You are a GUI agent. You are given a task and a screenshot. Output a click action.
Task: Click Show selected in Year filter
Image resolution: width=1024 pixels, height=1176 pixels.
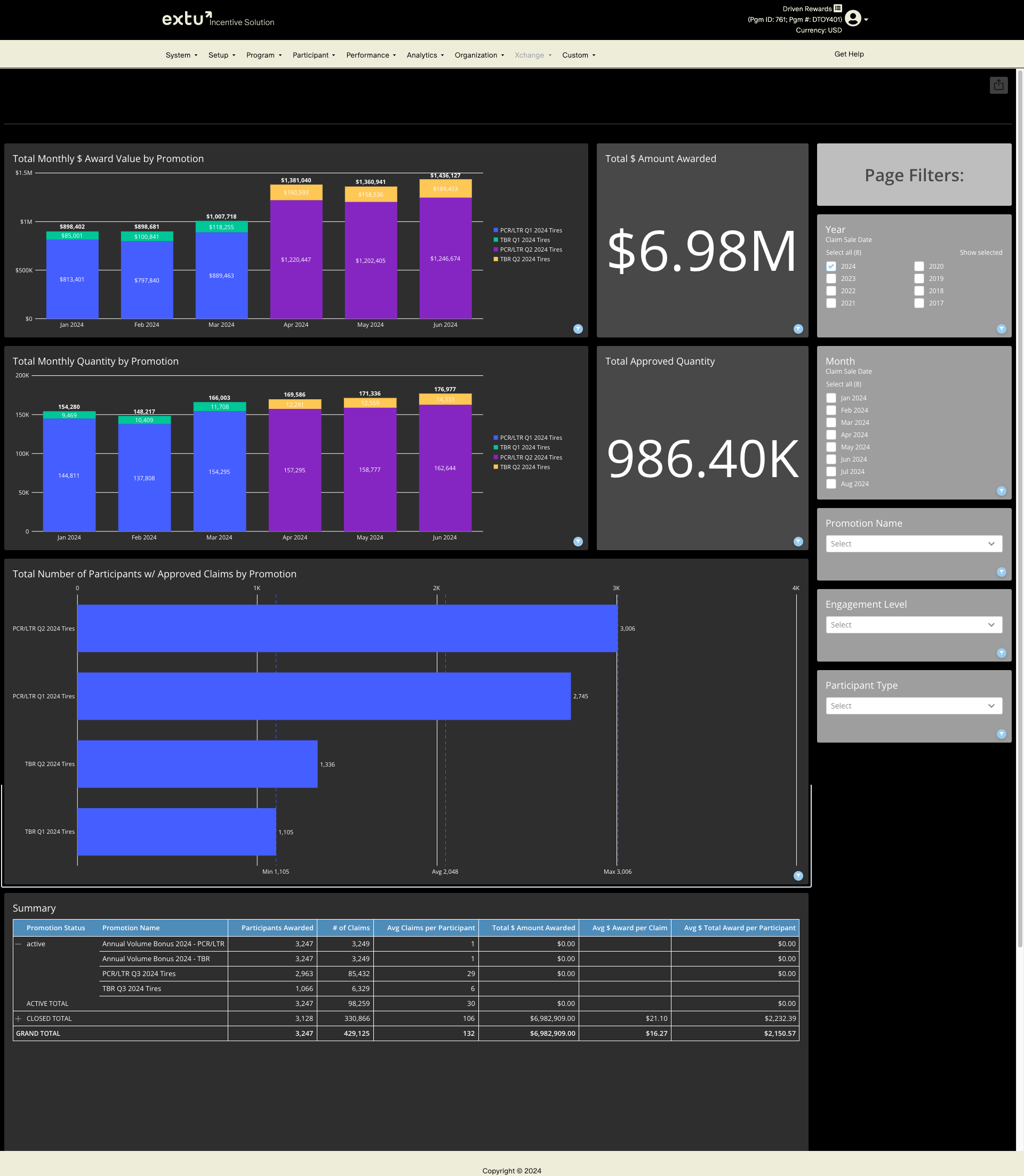coord(981,253)
